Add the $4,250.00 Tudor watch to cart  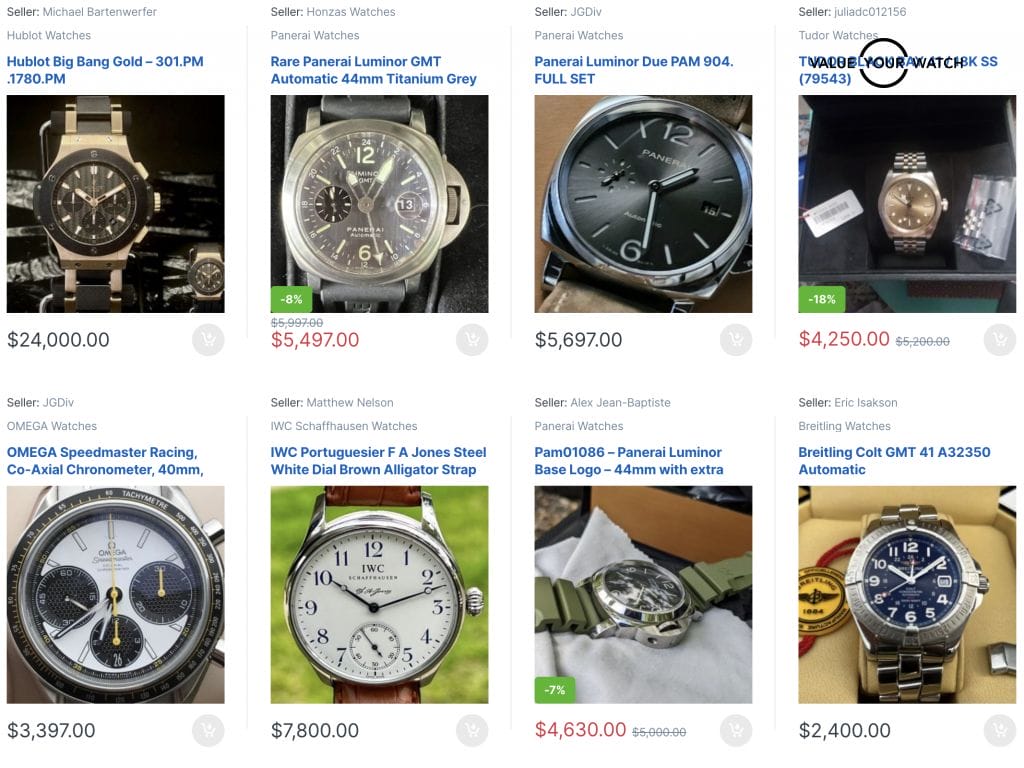click(1000, 340)
